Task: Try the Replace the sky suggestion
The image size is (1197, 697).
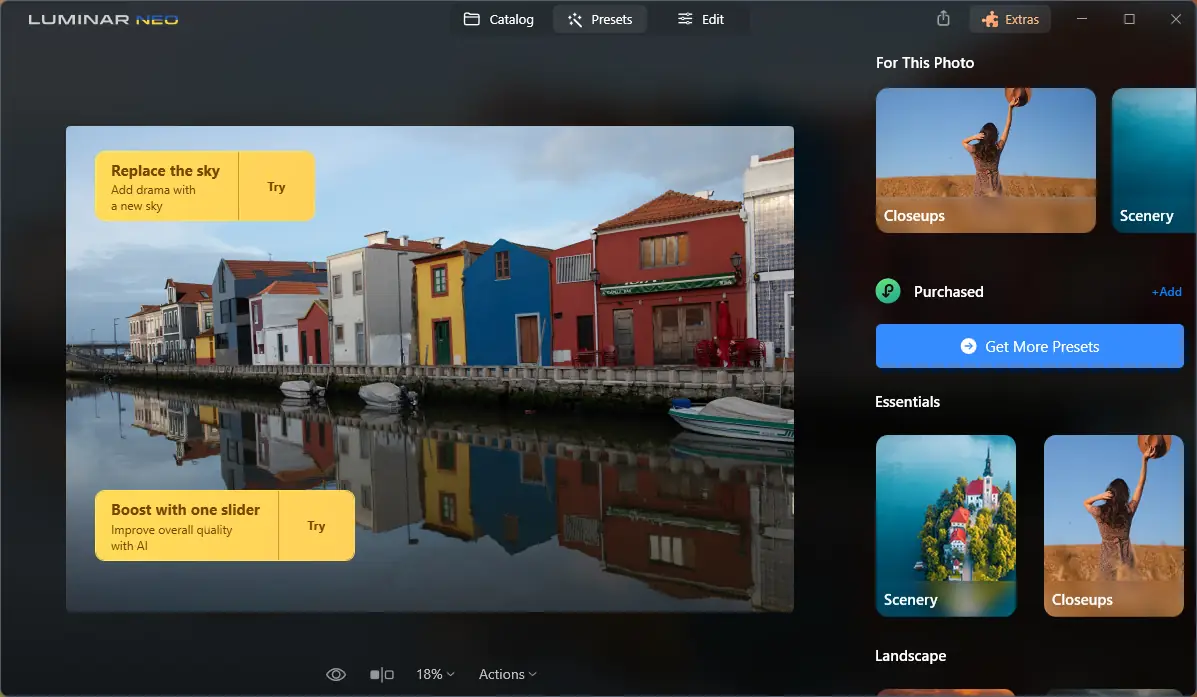Action: coord(276,186)
